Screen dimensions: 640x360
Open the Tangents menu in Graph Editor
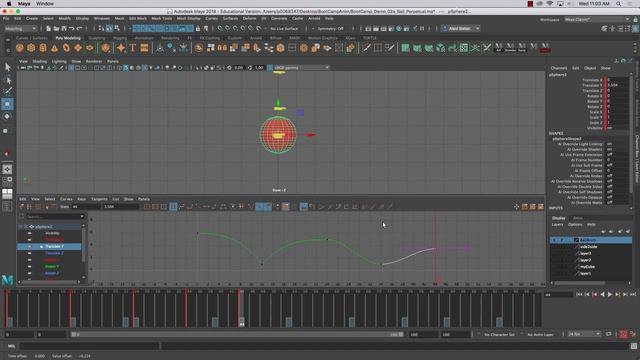coord(99,199)
